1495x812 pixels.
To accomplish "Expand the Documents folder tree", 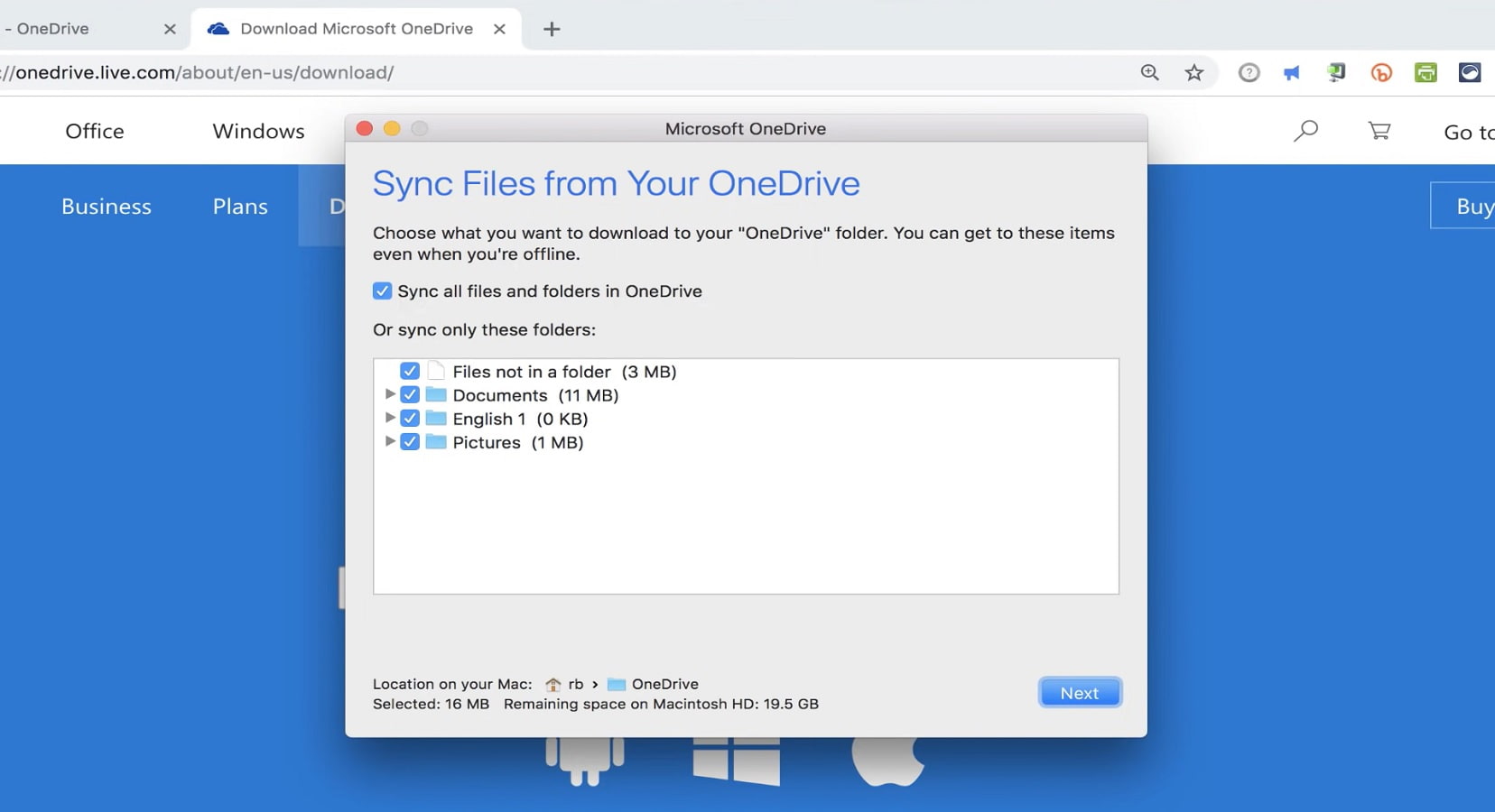I will point(390,394).
